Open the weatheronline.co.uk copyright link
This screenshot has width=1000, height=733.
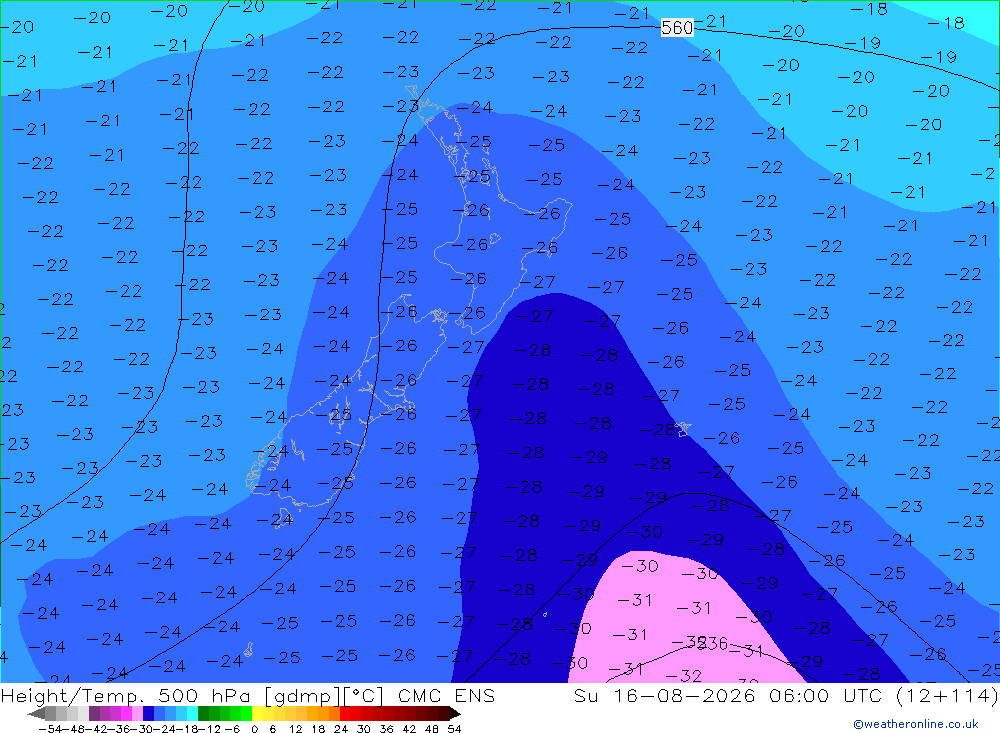(x=915, y=724)
